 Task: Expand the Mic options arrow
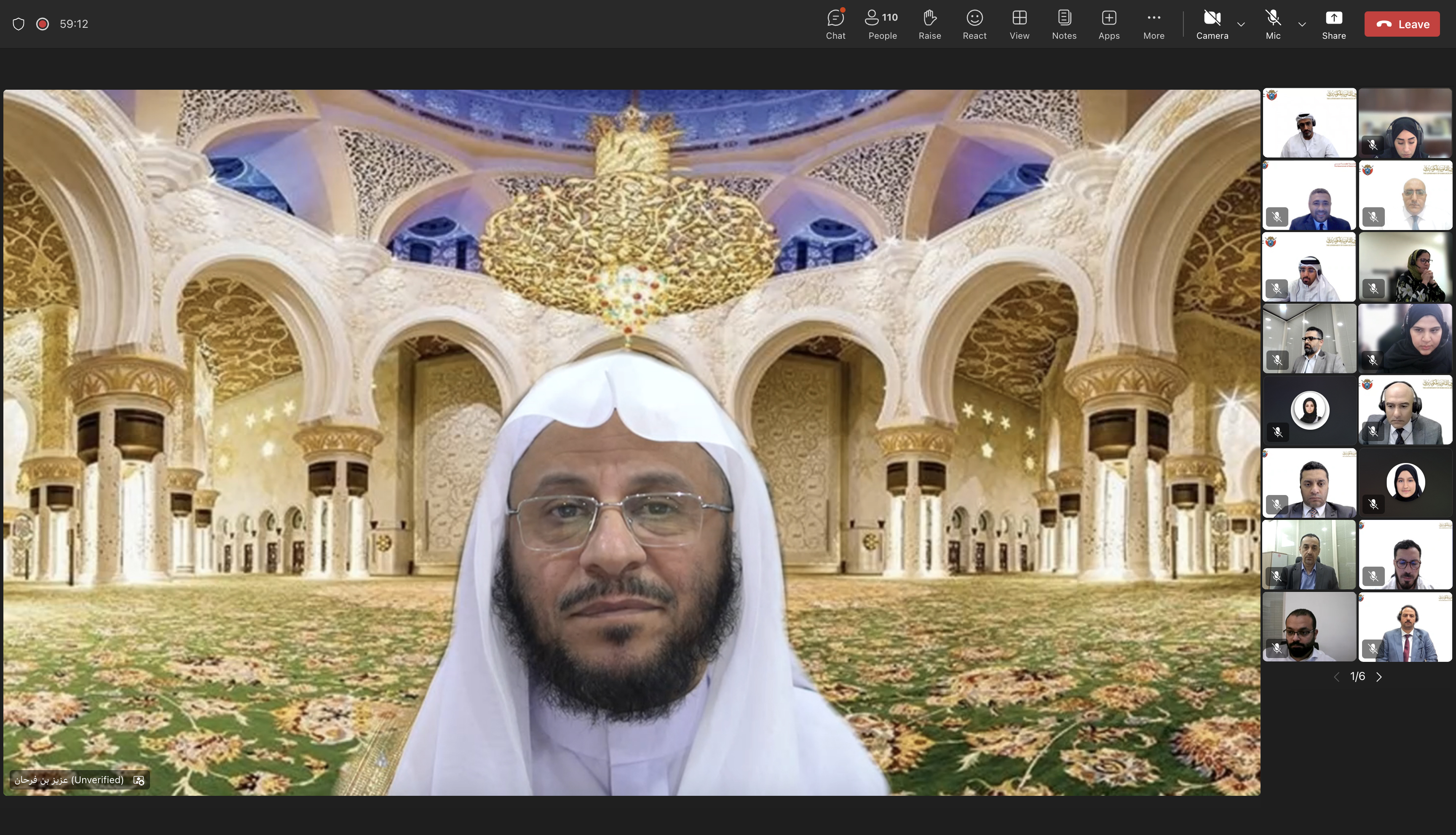(1302, 24)
